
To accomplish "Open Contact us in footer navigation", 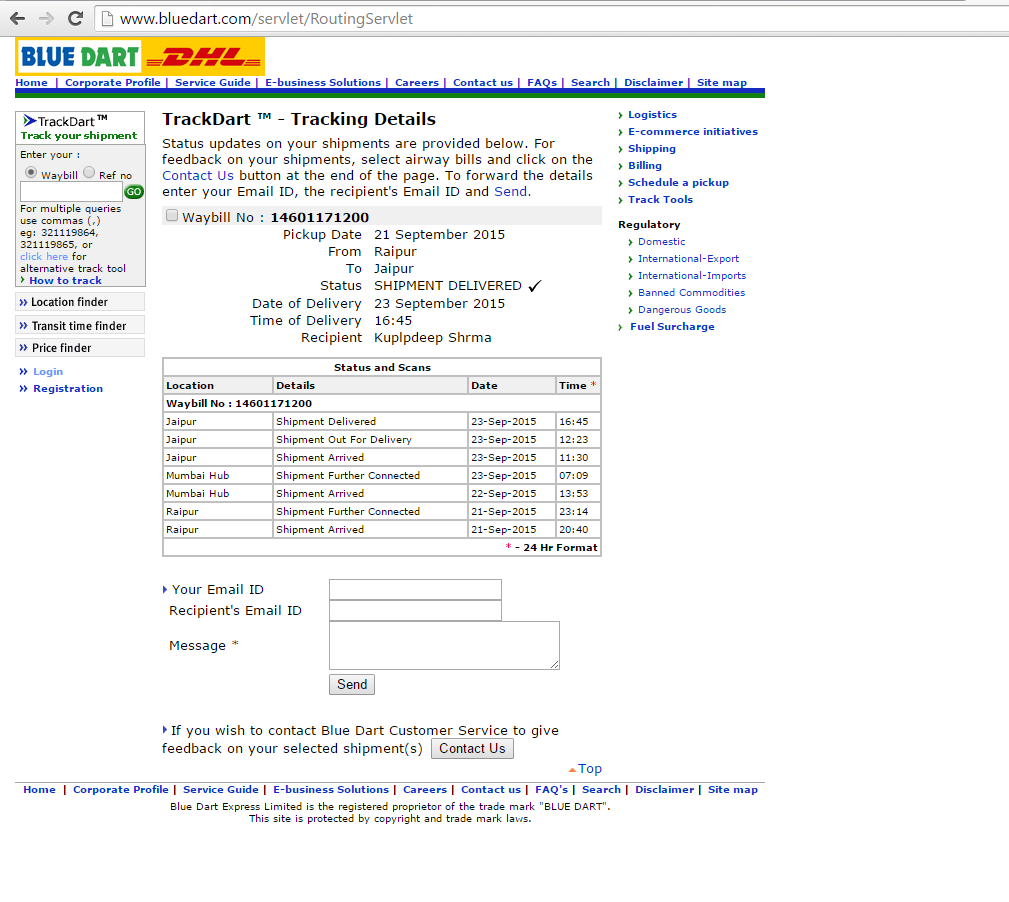I will click(491, 789).
